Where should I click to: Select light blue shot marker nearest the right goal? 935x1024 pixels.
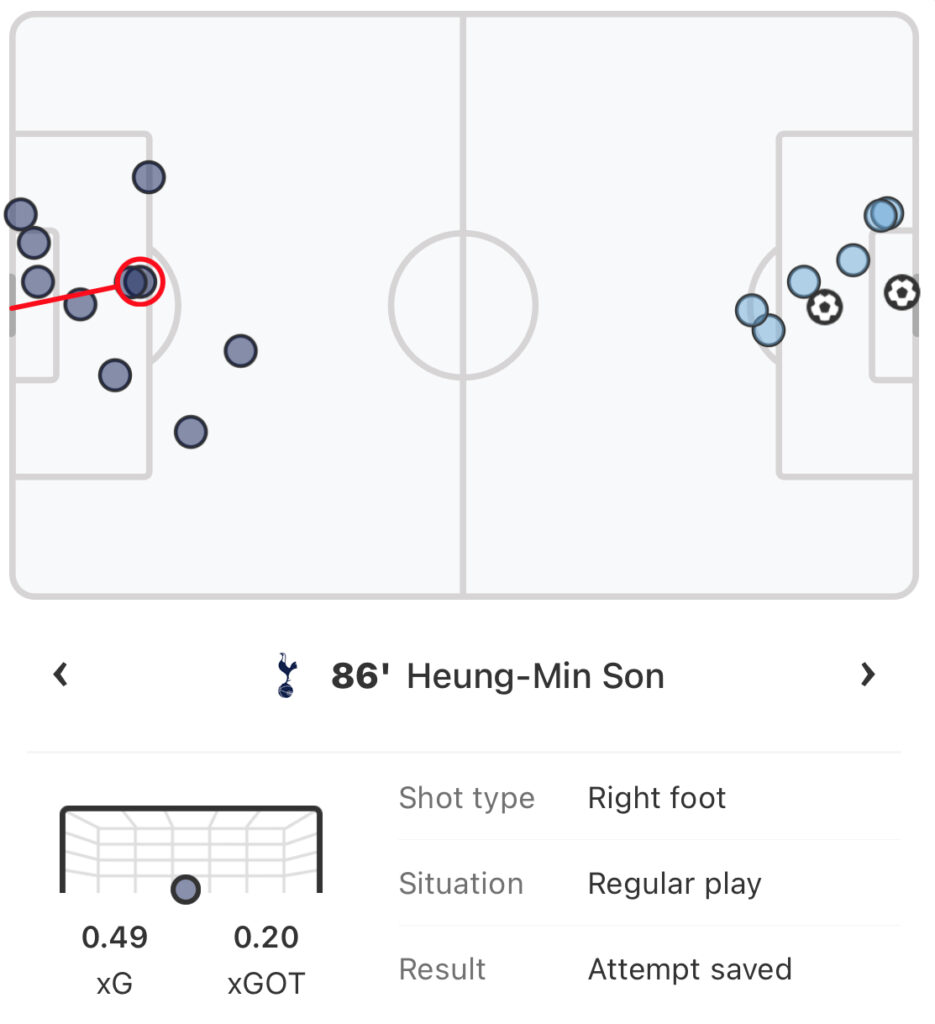(x=853, y=260)
